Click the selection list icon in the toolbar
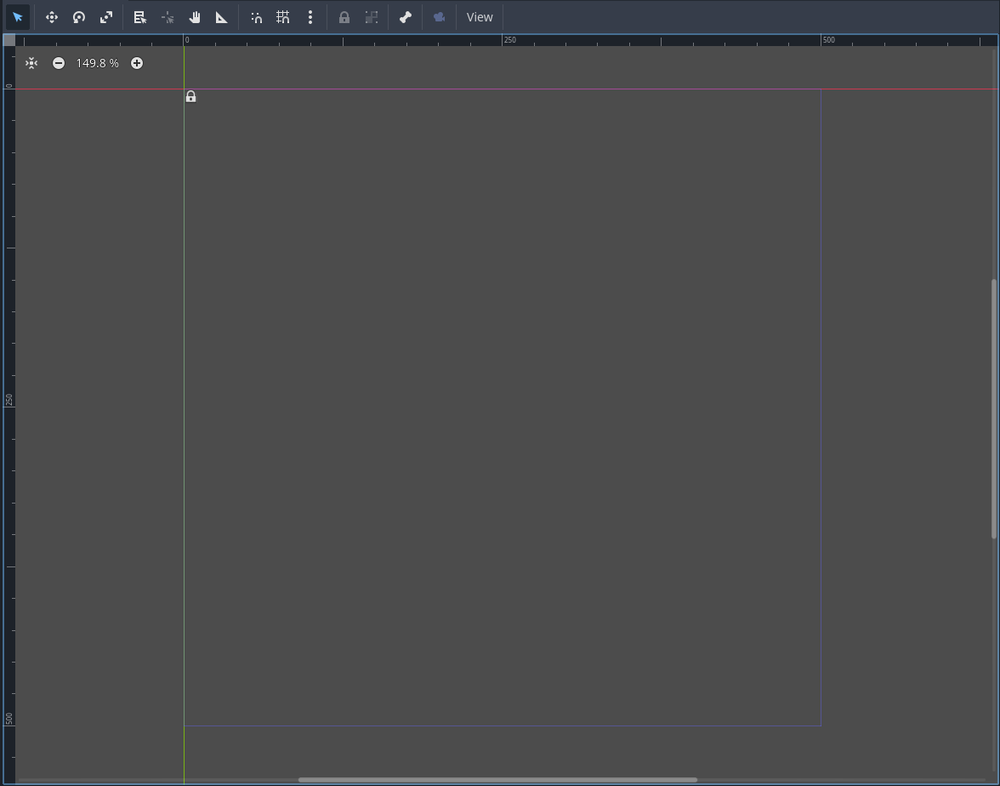This screenshot has width=1000, height=786. pyautogui.click(x=139, y=17)
